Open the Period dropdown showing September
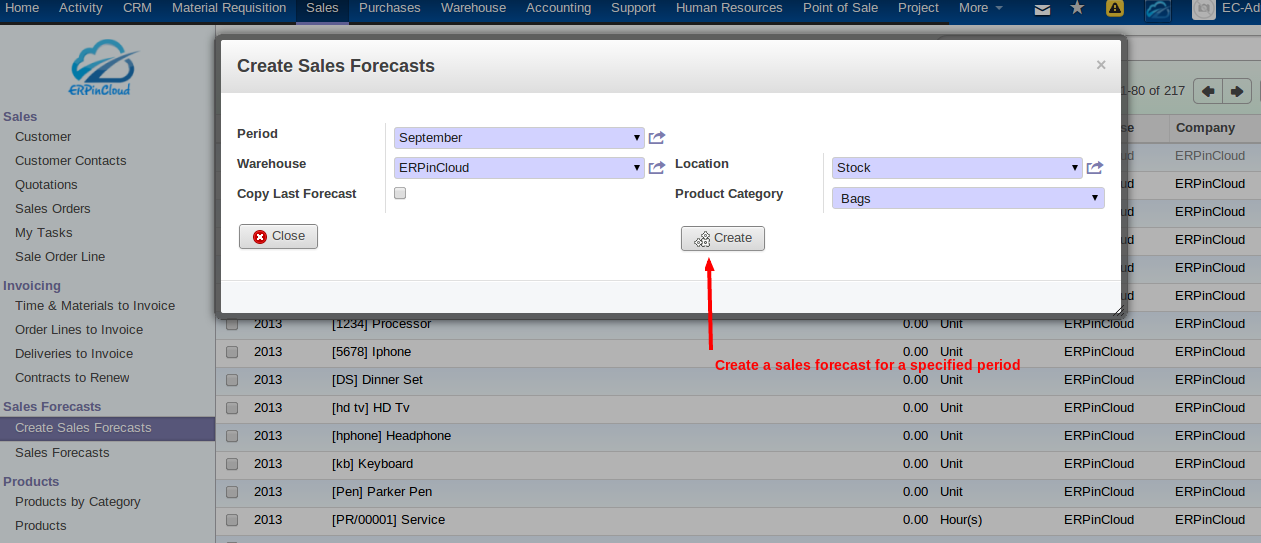This screenshot has height=543, width=1261. pos(519,138)
